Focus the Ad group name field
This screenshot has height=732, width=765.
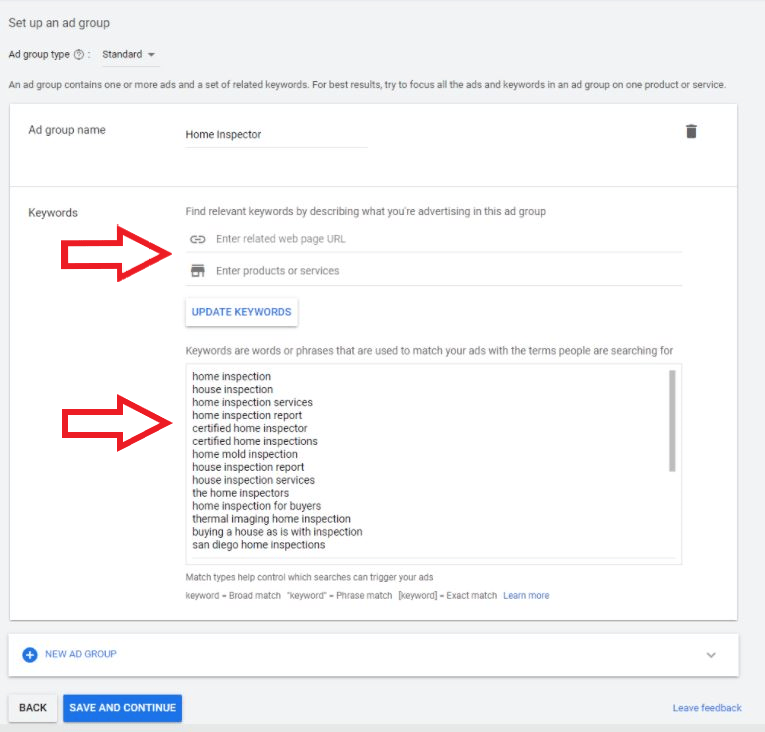coord(276,134)
